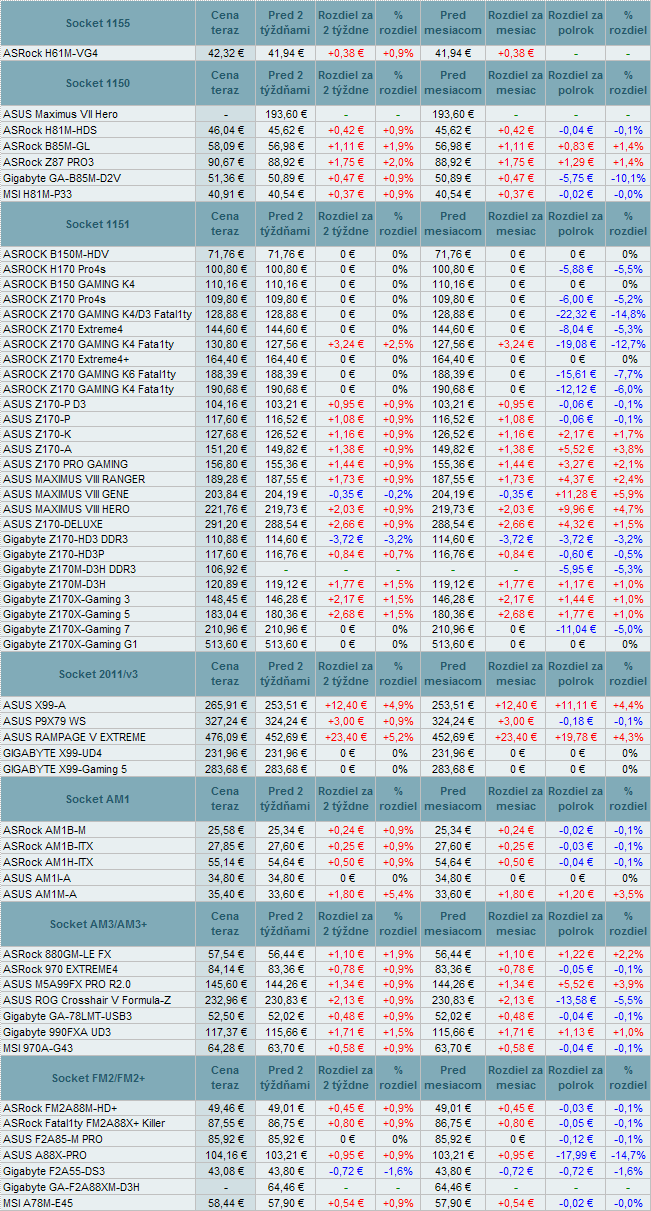Select ASUS ROG Crosshair V Formula-Z name
The width and height of the screenshot is (651, 1211).
[87, 1001]
